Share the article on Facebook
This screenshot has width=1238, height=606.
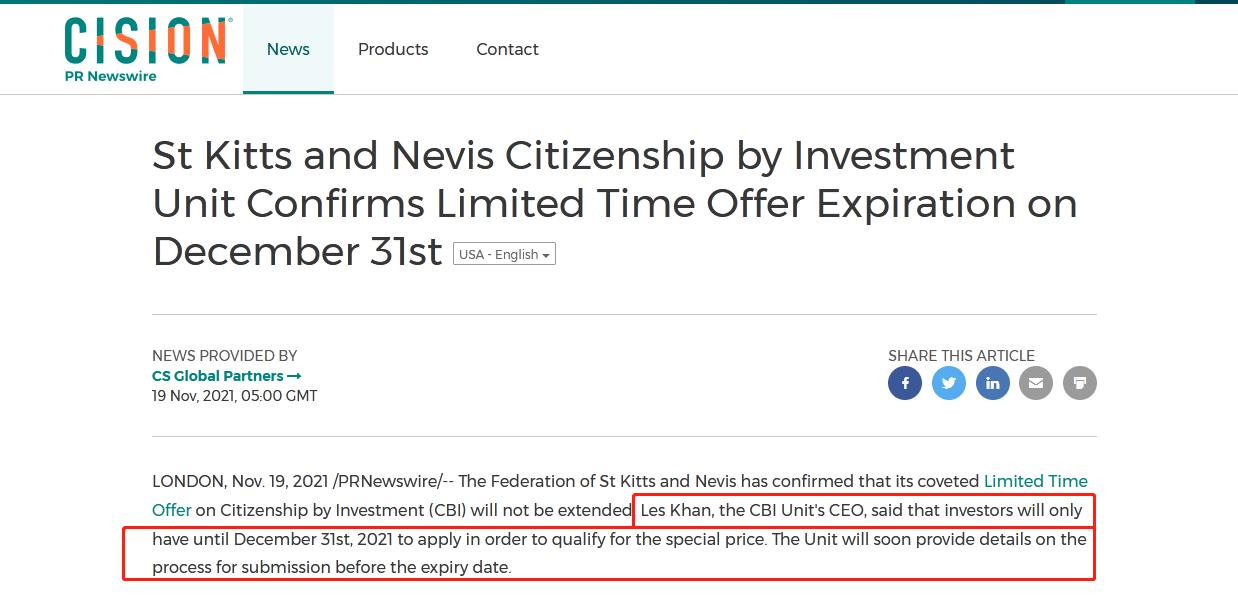coord(905,383)
